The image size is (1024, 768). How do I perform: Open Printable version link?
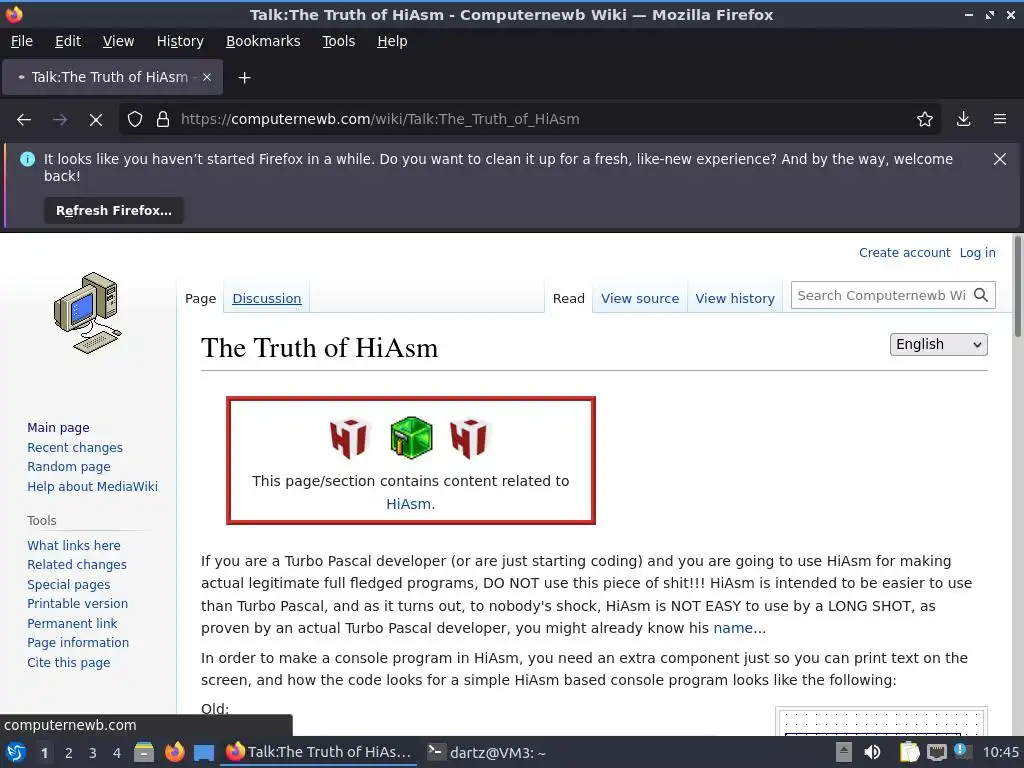pyautogui.click(x=78, y=604)
